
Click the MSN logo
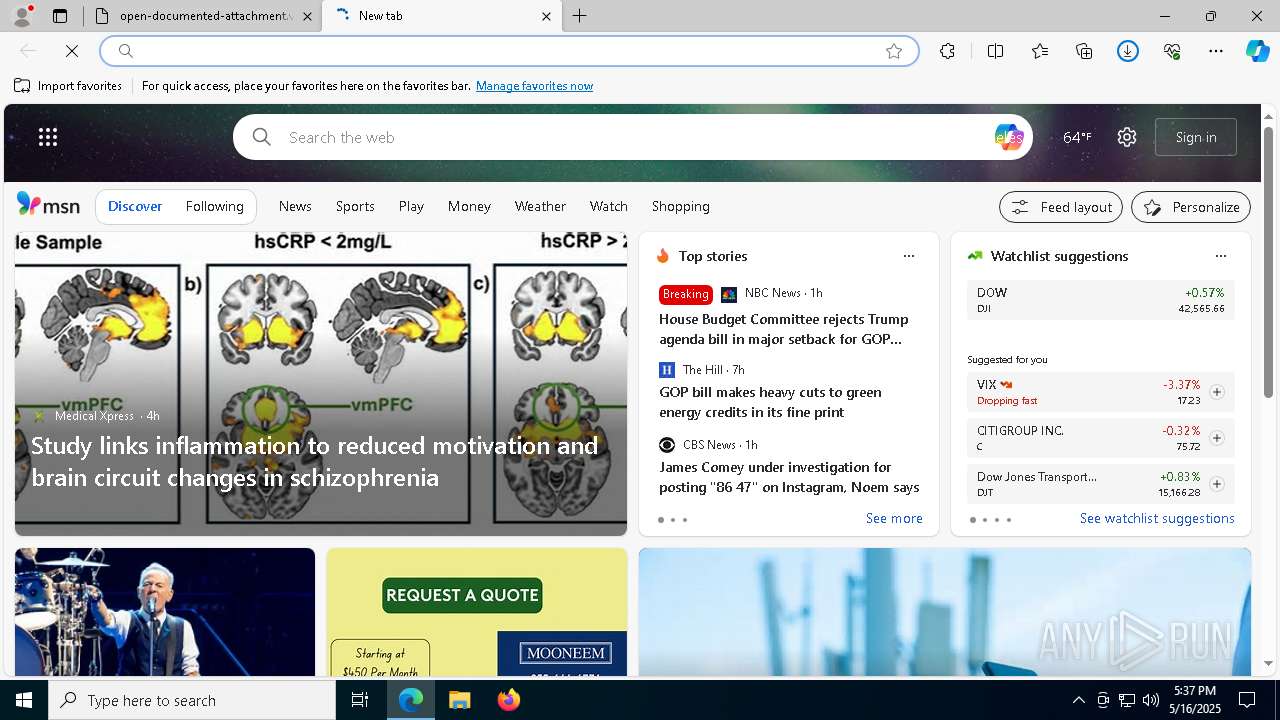[48, 205]
